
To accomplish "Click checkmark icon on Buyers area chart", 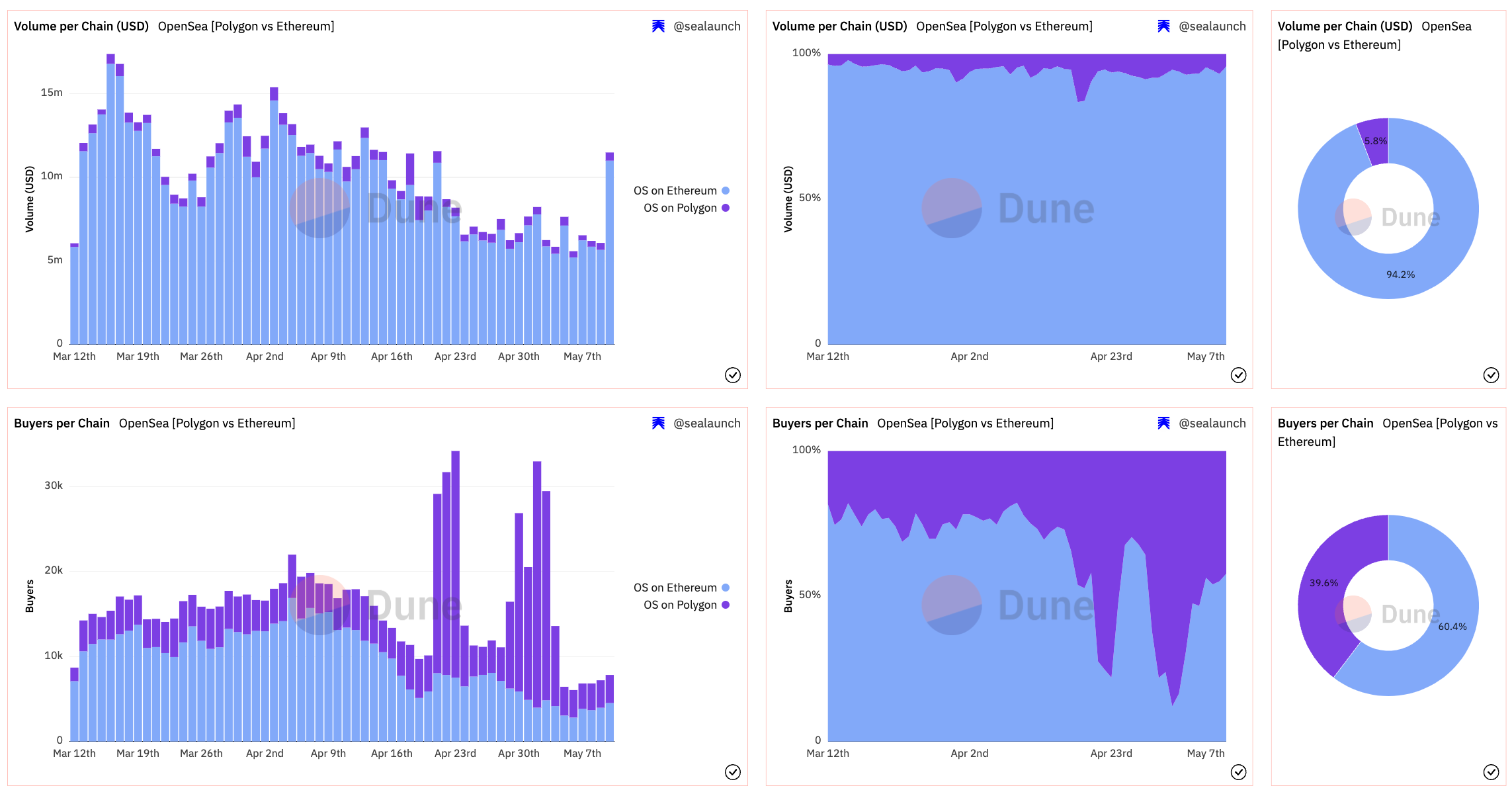I will (x=1238, y=772).
